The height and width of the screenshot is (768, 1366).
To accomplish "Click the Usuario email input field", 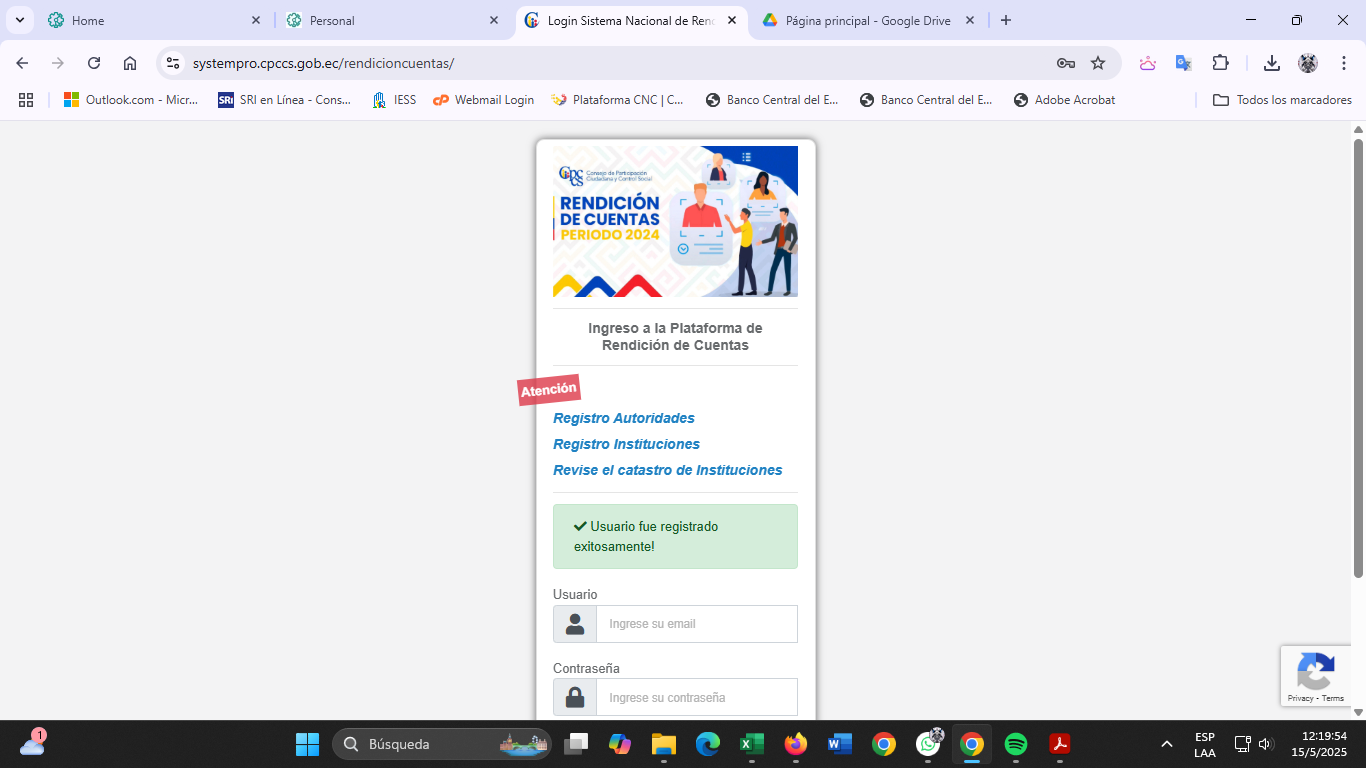I will pyautogui.click(x=696, y=624).
